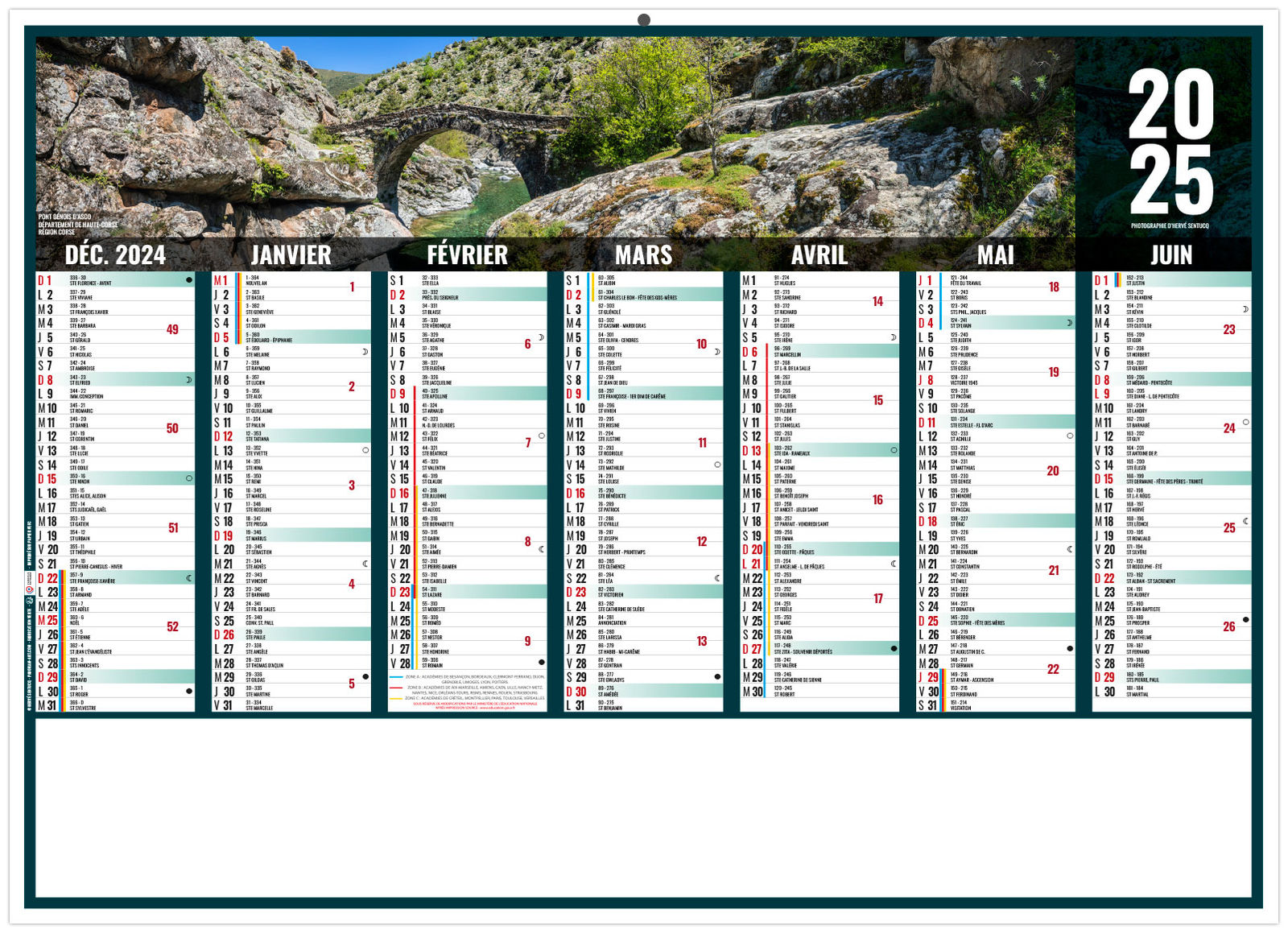Click week number 20 in Mai

point(1053,471)
